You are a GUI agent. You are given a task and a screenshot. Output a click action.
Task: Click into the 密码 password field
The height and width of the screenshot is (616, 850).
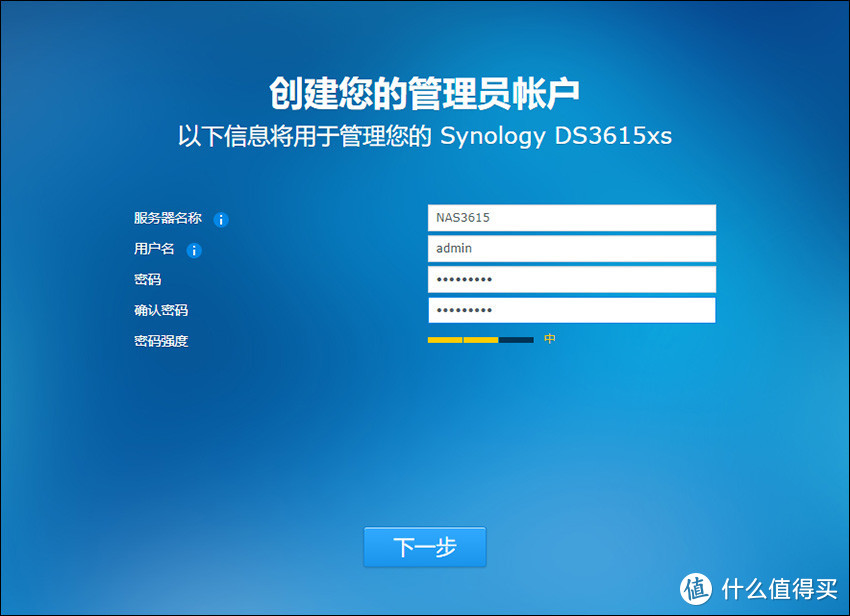click(571, 280)
